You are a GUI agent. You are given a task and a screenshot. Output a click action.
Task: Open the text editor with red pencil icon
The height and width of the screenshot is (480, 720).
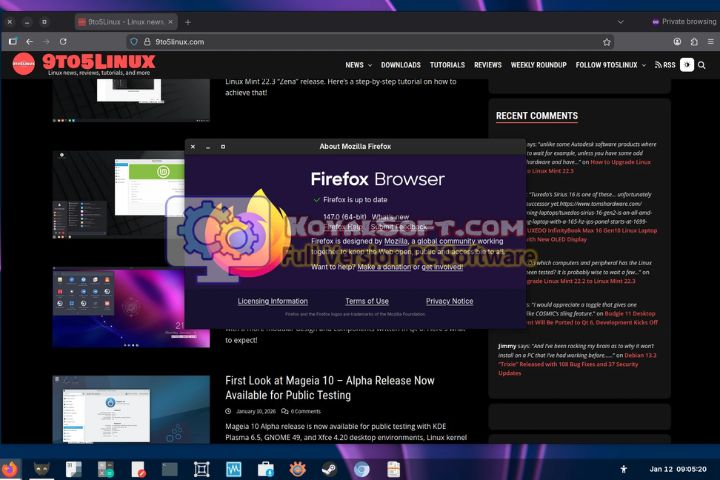(138, 469)
